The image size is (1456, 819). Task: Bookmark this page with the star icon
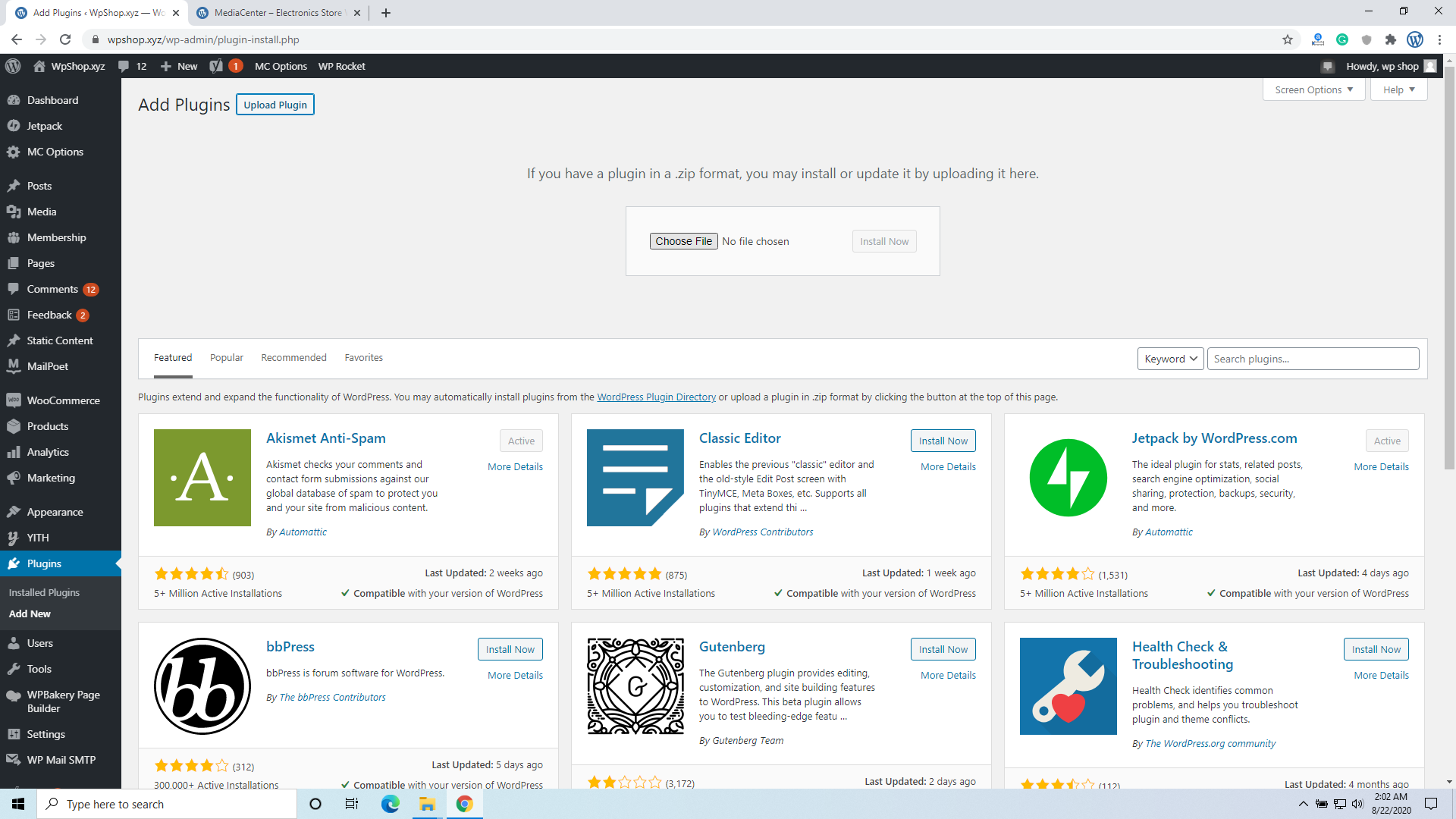point(1287,39)
